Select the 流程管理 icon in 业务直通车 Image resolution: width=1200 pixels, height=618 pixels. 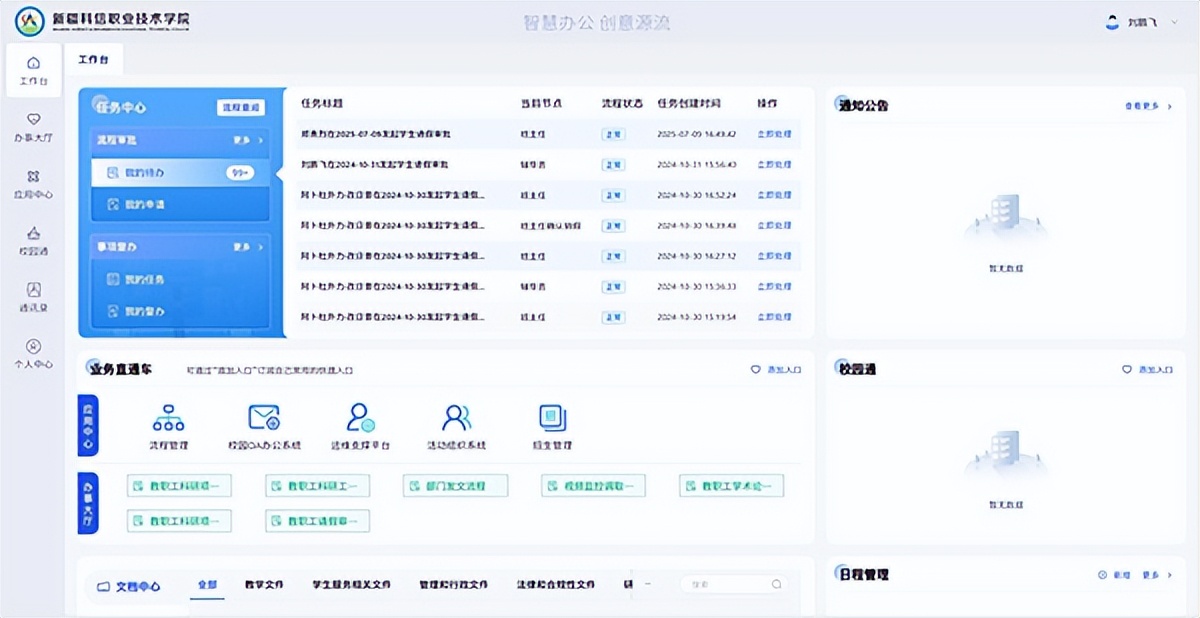[168, 420]
